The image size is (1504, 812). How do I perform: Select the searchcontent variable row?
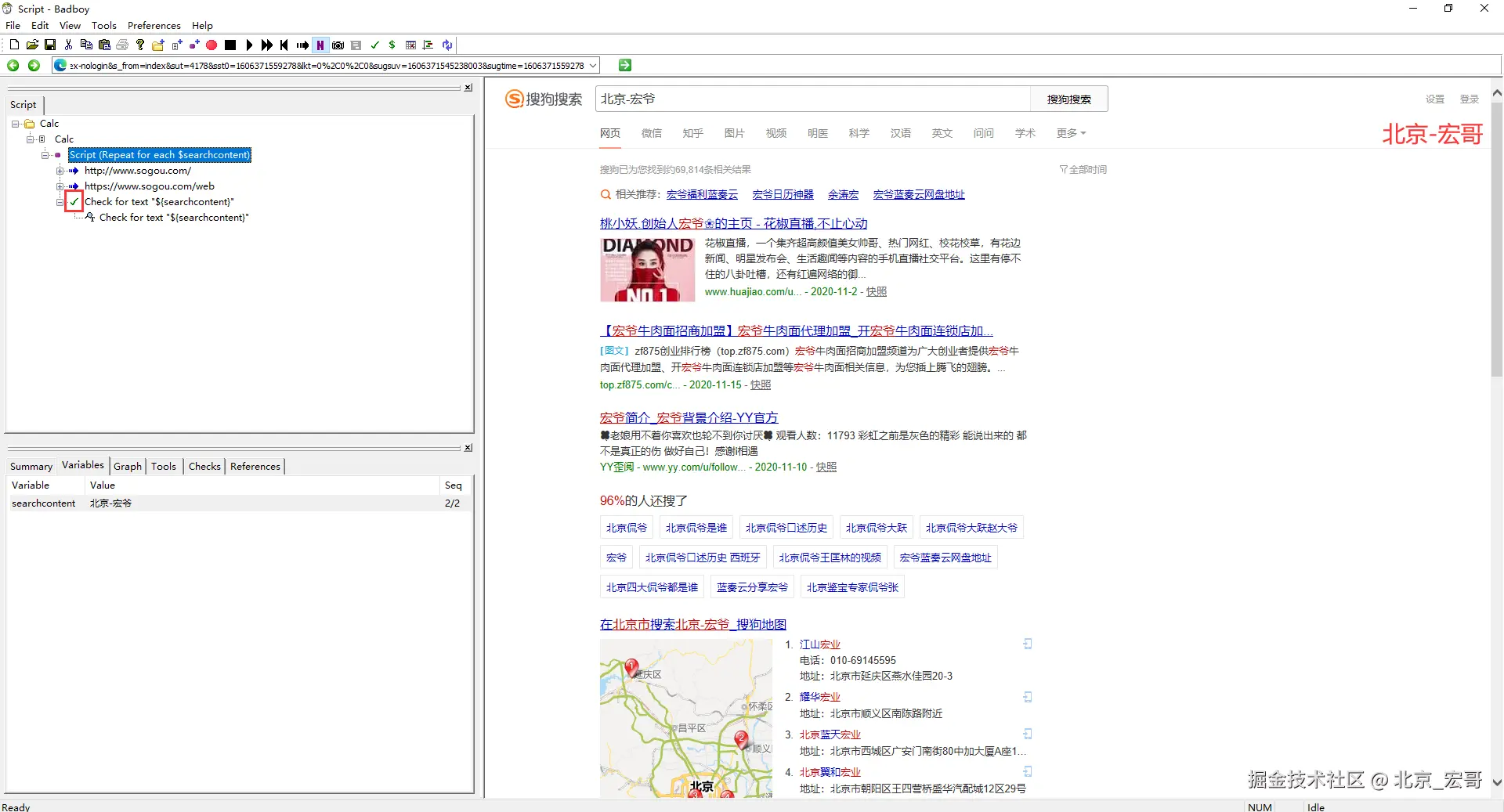[x=240, y=503]
